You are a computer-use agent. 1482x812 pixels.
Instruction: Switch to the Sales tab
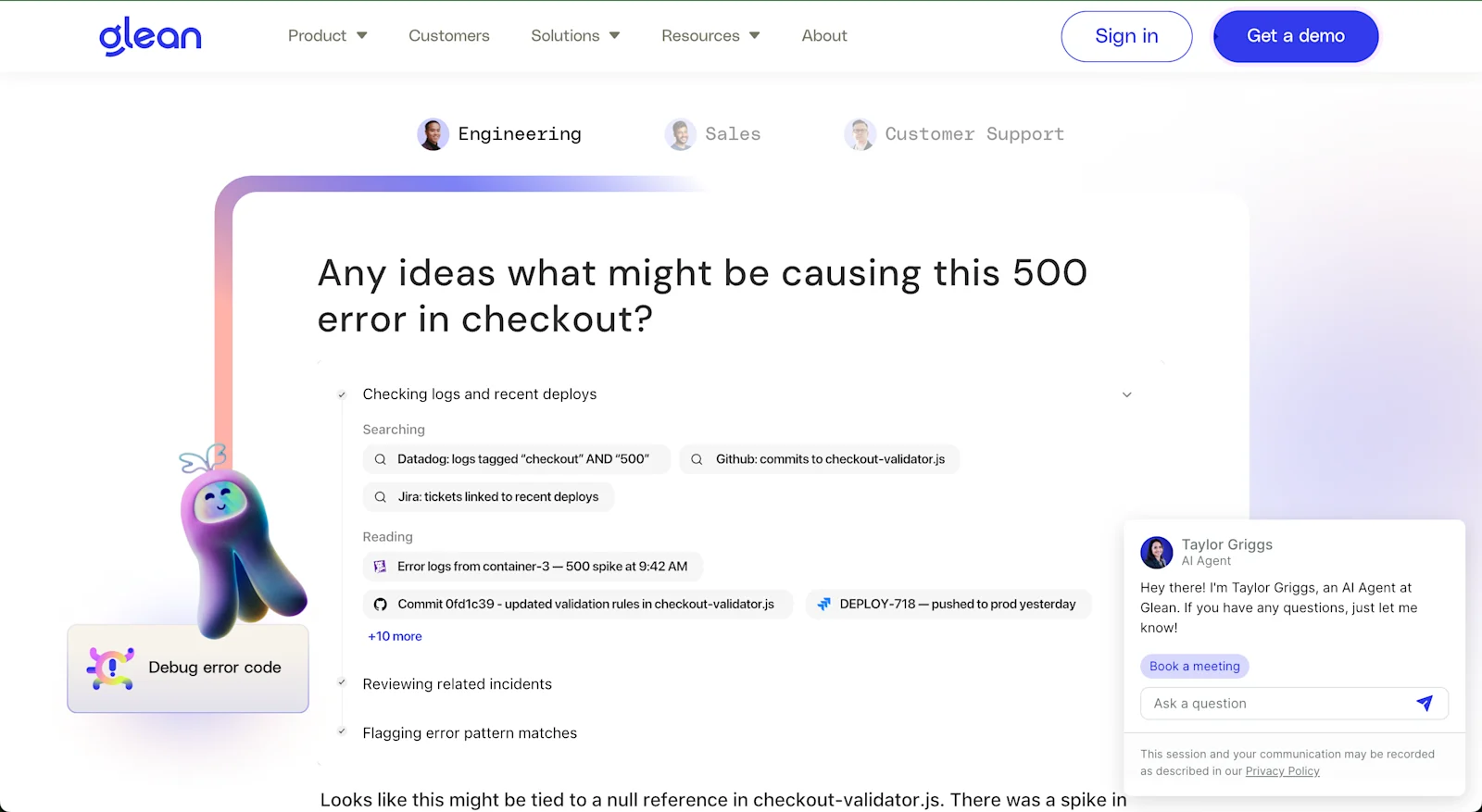click(713, 134)
